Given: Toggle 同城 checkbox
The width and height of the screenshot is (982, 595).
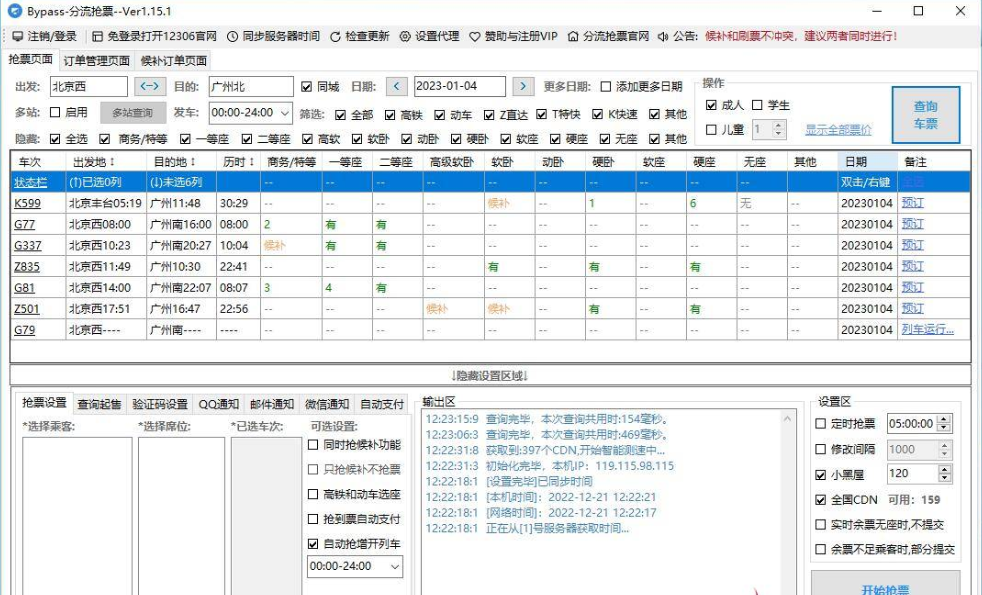Looking at the screenshot, I should point(306,86).
